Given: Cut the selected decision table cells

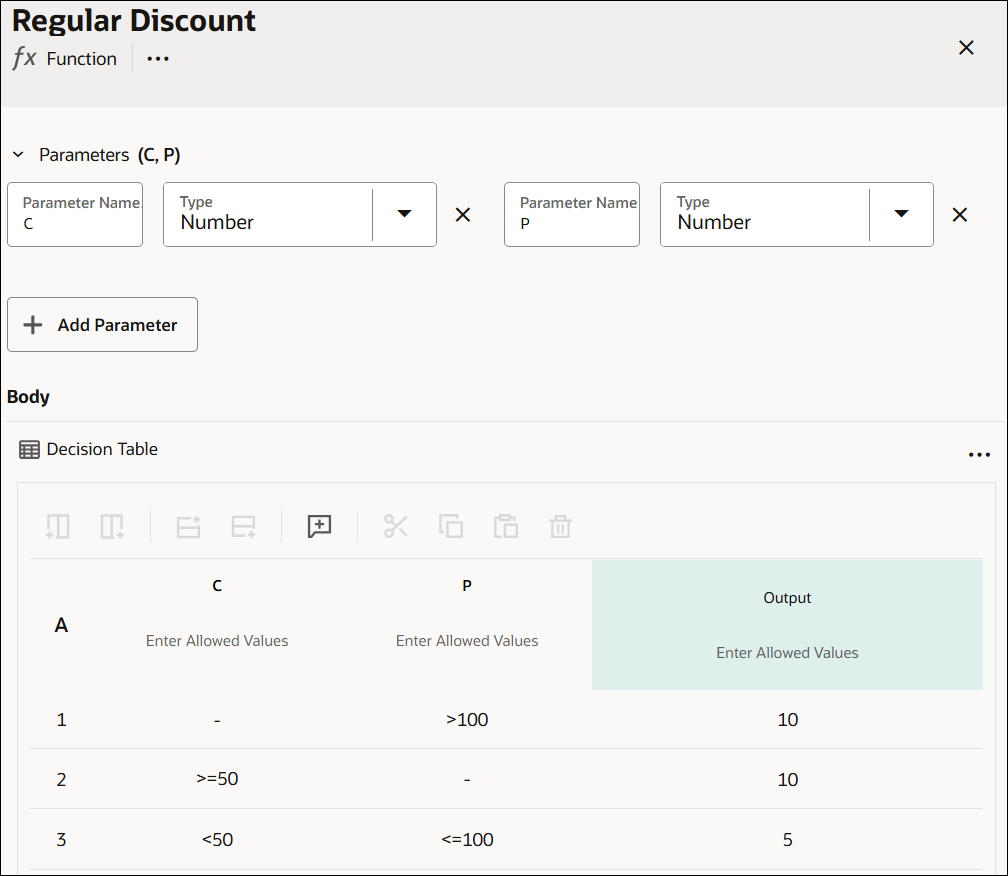Looking at the screenshot, I should pyautogui.click(x=396, y=526).
